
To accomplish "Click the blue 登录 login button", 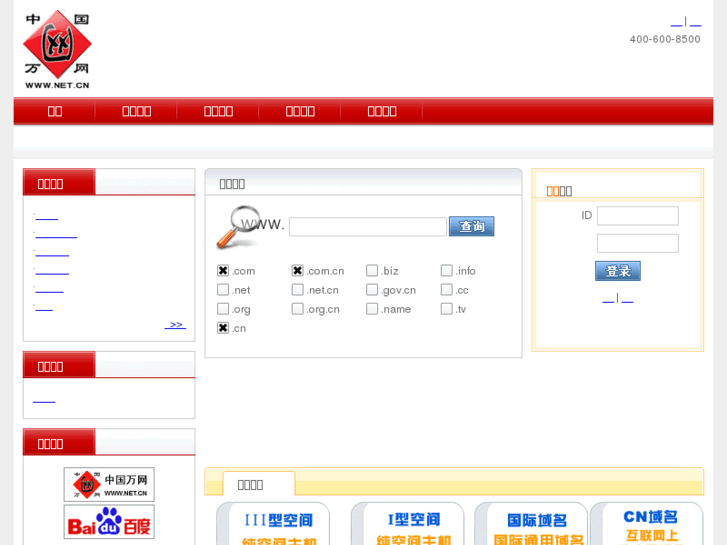I will [x=618, y=271].
